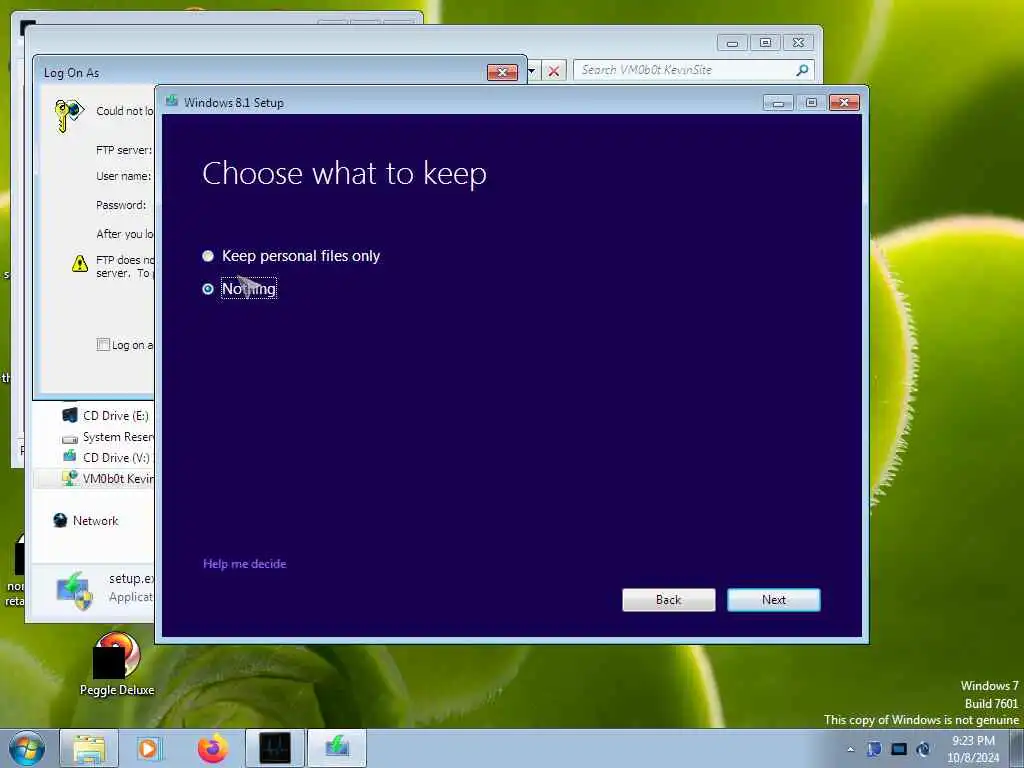The width and height of the screenshot is (1024, 768).
Task: Click the volume tray icon
Action: (923, 749)
